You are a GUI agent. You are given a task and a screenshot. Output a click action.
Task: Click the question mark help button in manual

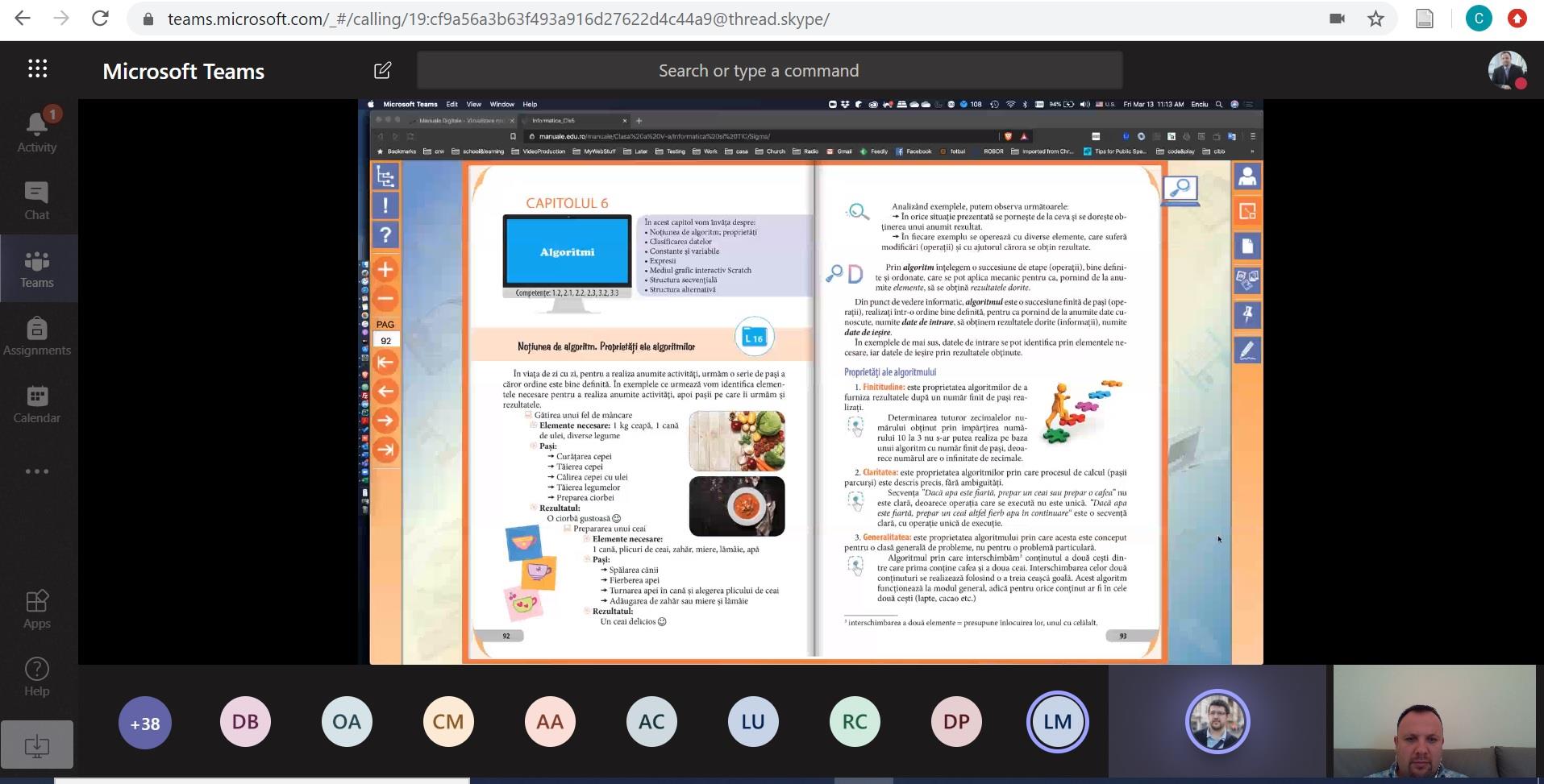[x=385, y=234]
